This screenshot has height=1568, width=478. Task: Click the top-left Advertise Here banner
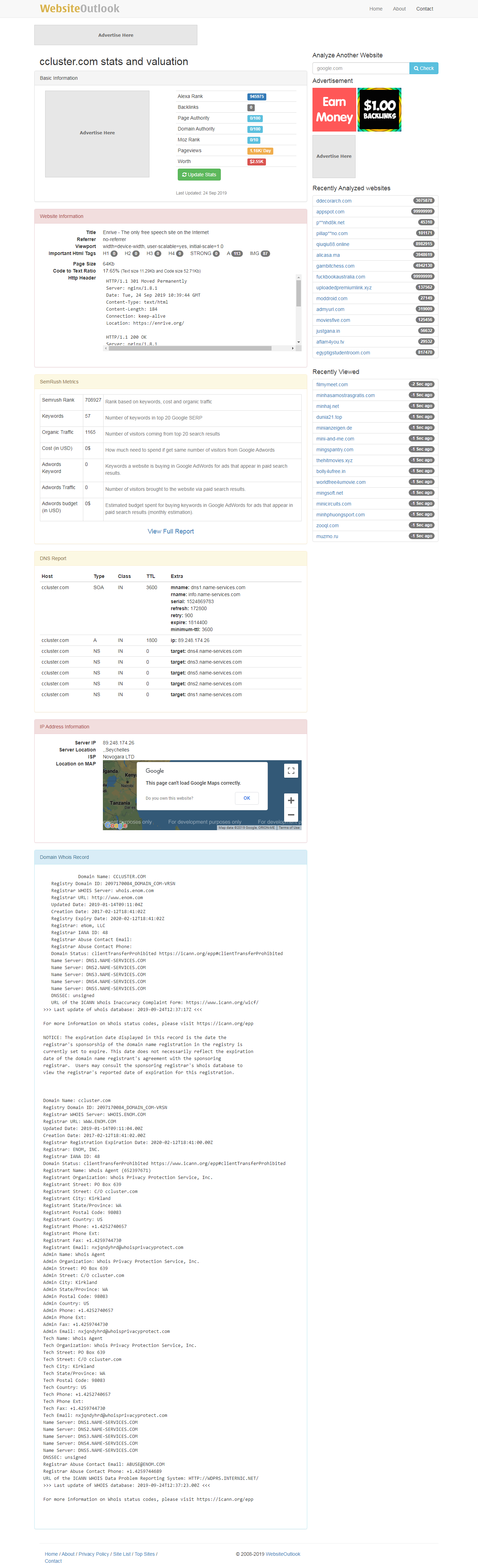[x=116, y=35]
